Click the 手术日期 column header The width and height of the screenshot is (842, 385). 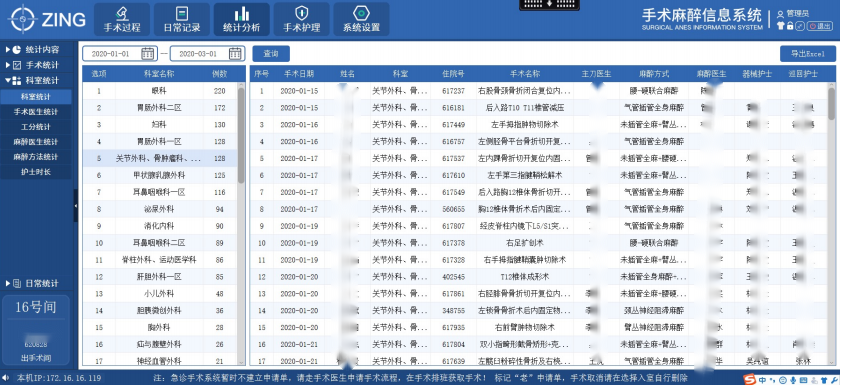299,74
